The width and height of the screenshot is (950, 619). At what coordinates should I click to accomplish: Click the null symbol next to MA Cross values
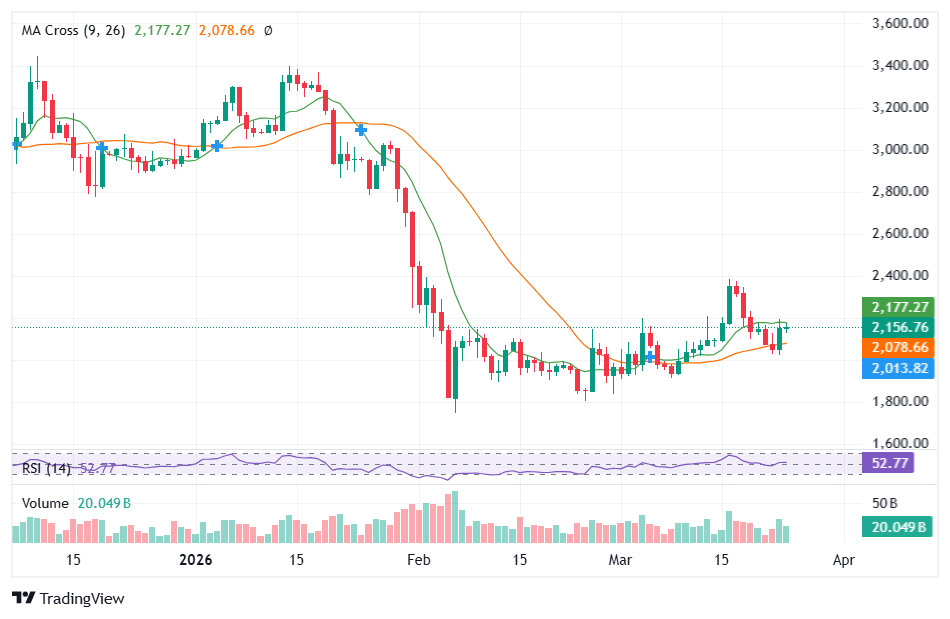[268, 30]
